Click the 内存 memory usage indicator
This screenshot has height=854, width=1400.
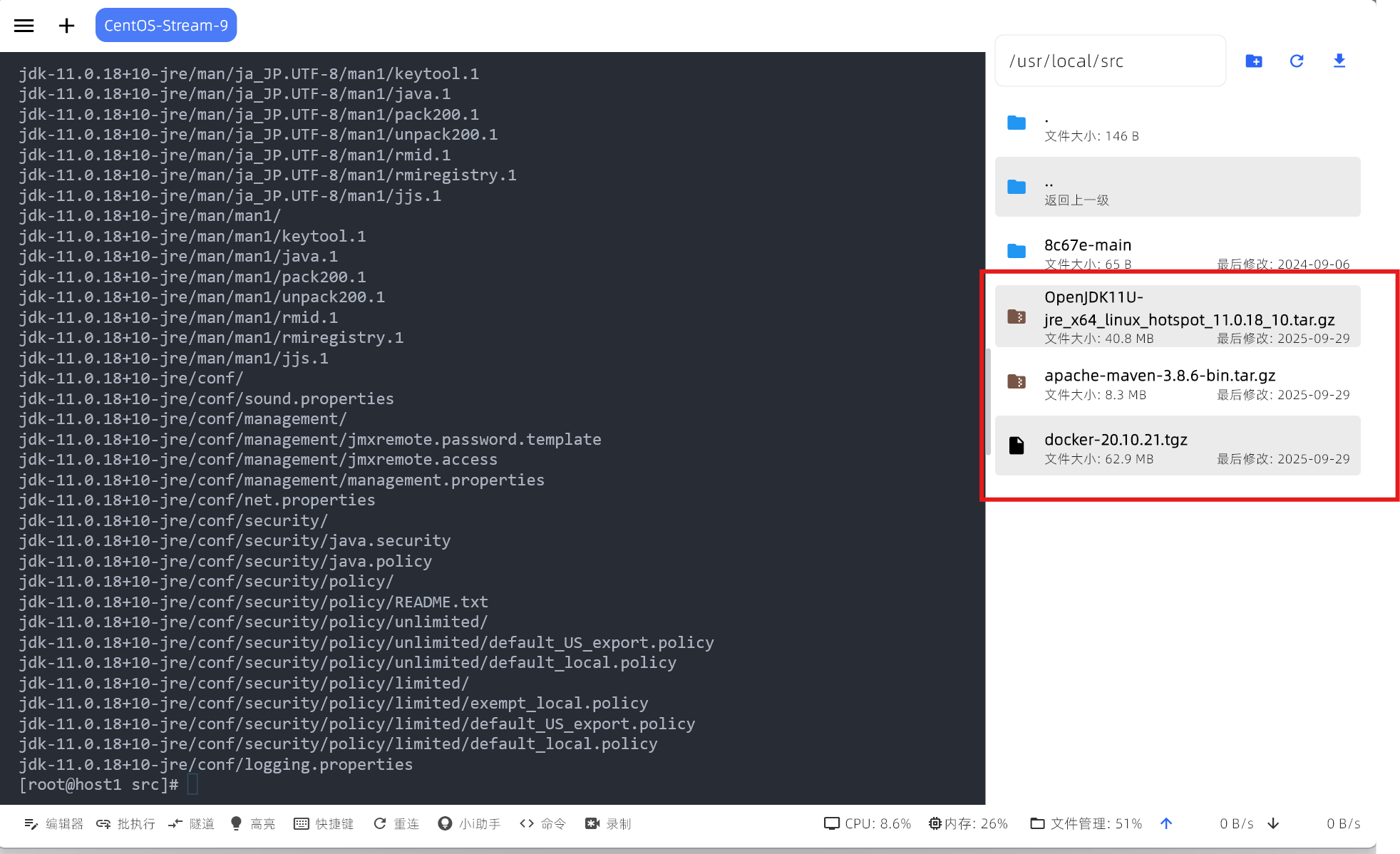968,824
